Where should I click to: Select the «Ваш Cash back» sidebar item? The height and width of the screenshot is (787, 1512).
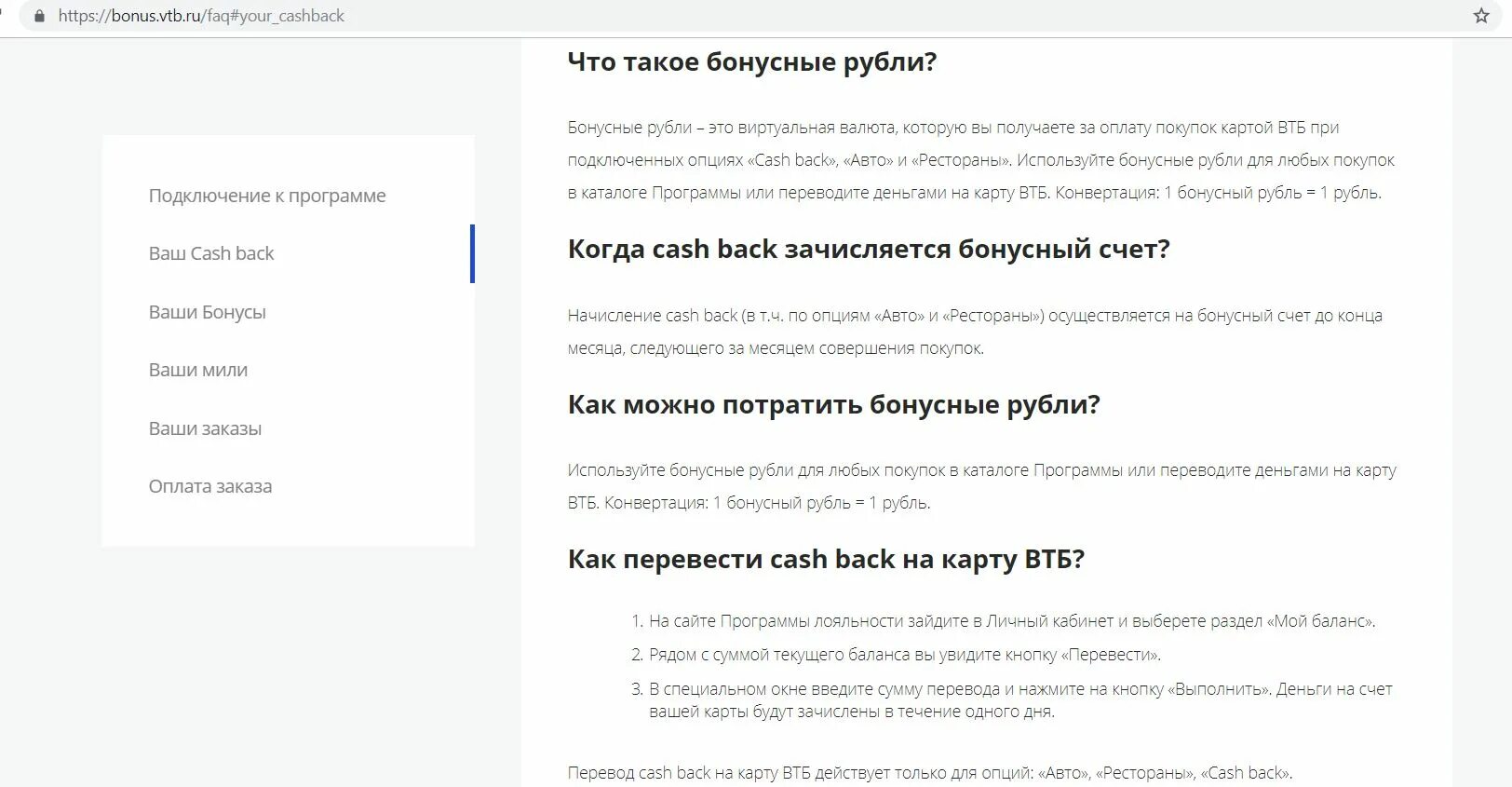(211, 253)
